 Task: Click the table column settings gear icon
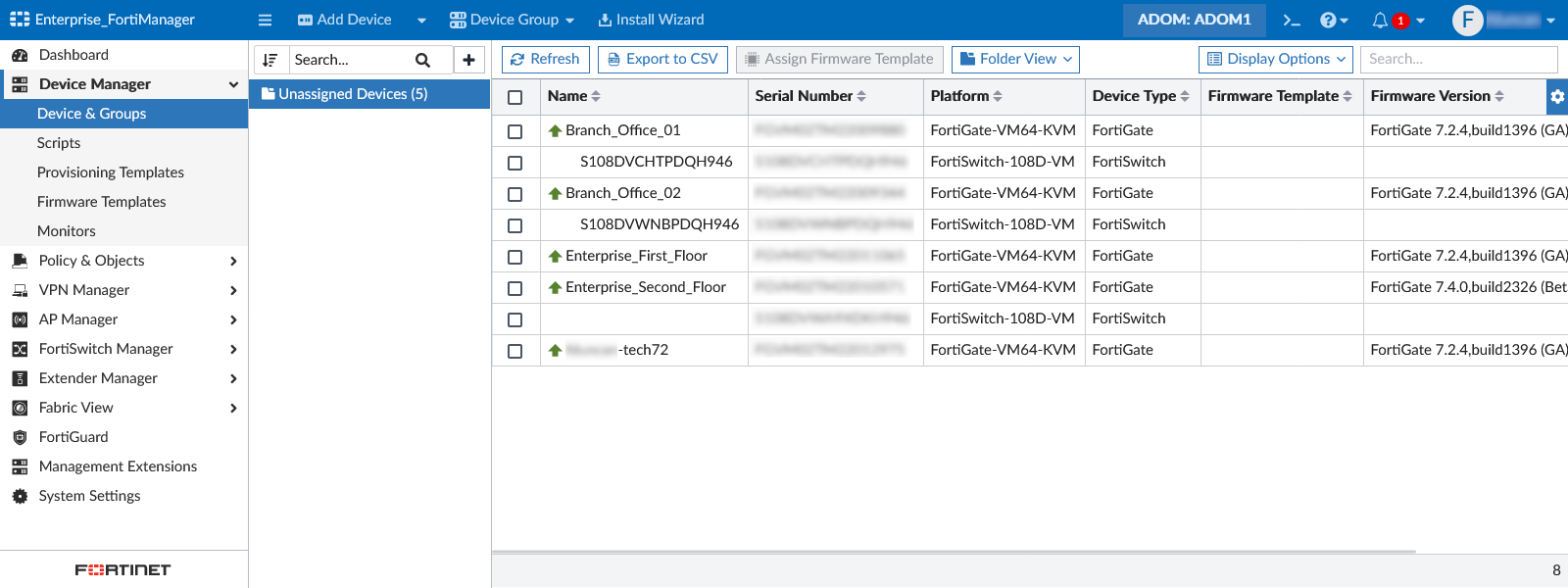pos(1556,96)
